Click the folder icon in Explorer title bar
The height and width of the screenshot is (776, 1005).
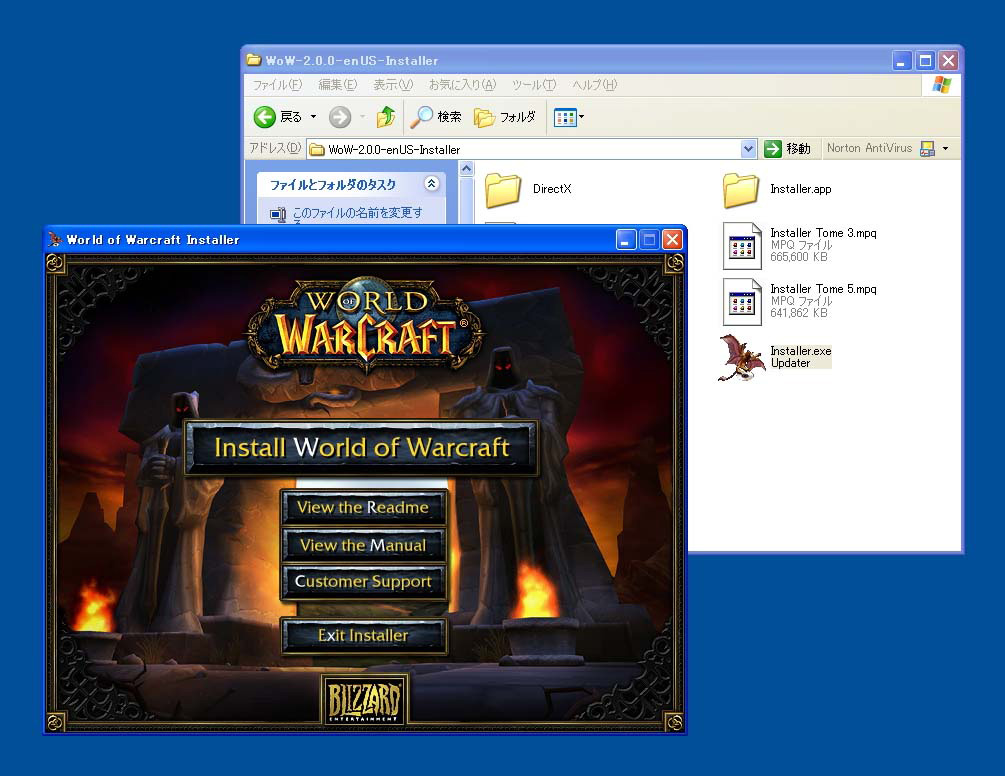254,60
